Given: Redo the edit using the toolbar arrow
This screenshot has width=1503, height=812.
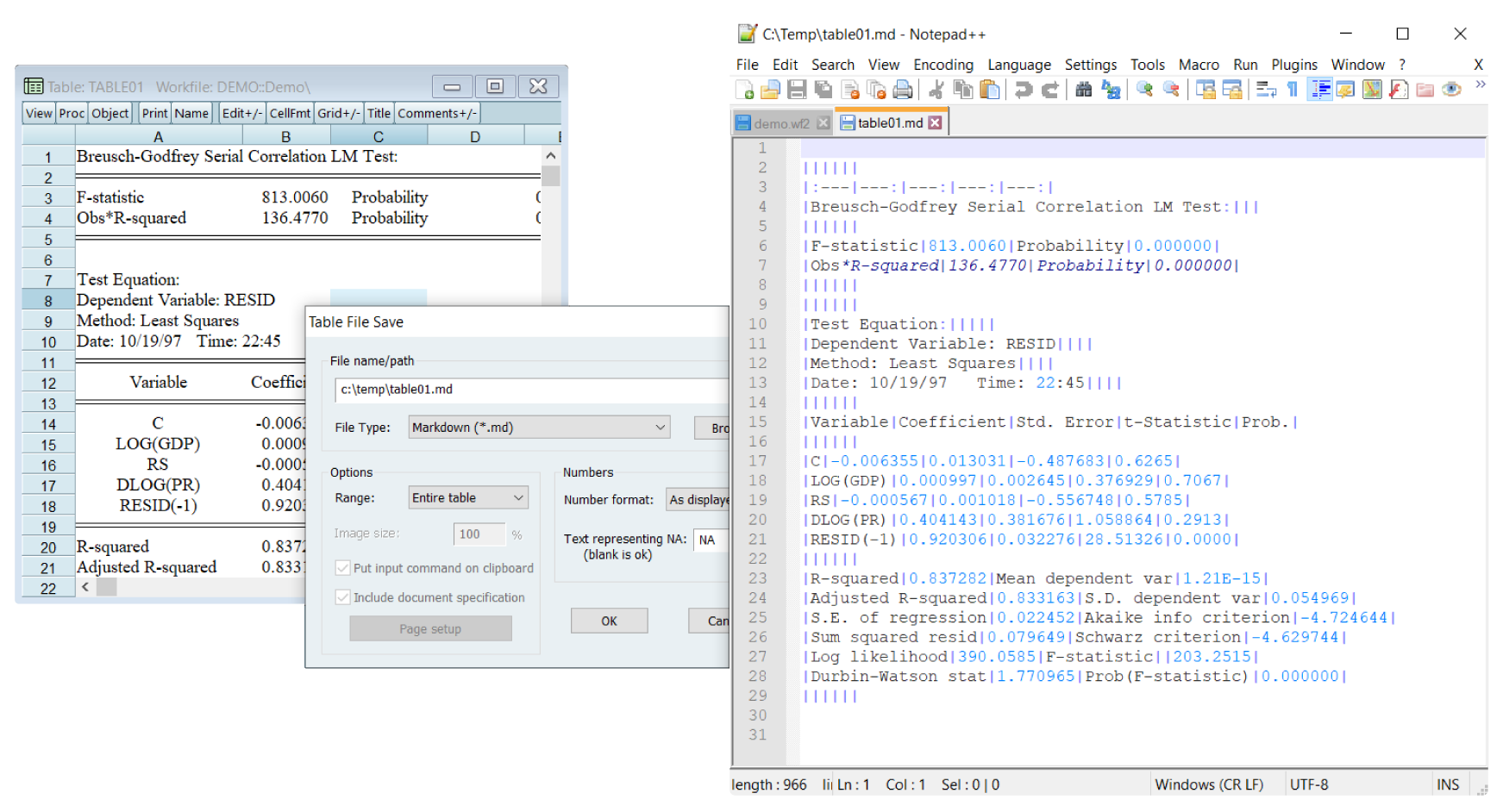Looking at the screenshot, I should click(1050, 90).
